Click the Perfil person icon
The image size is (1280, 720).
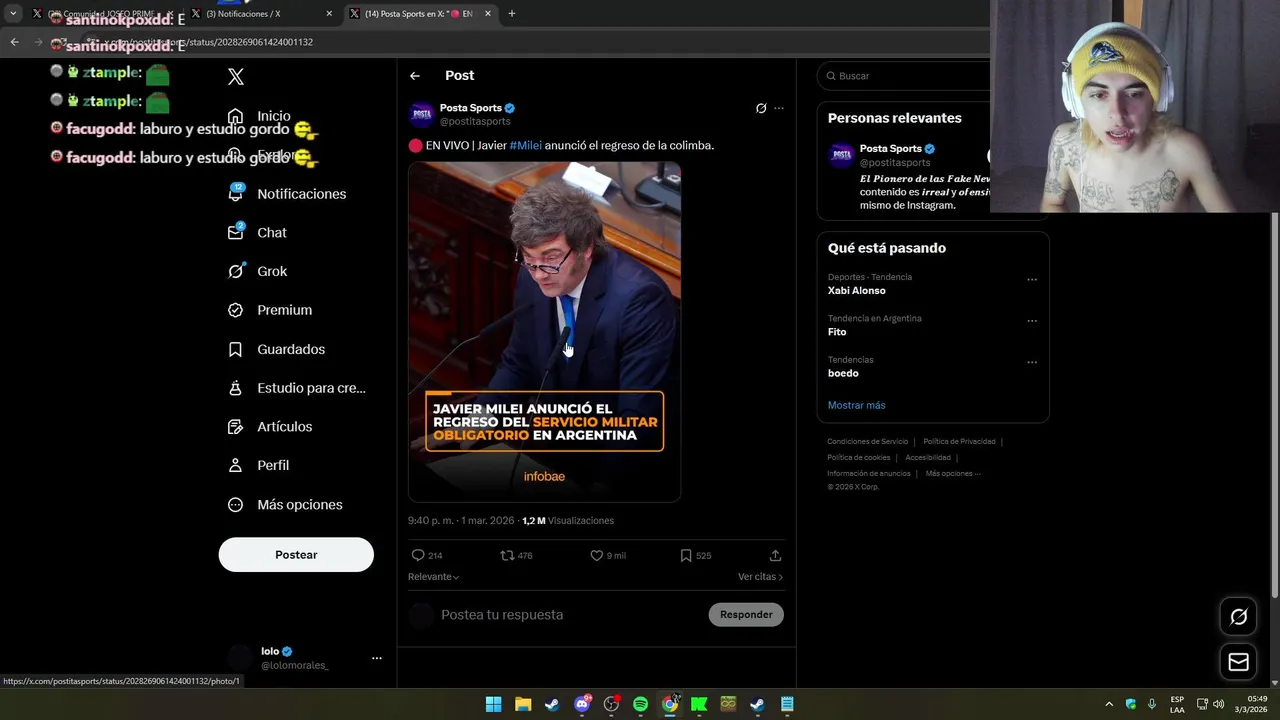235,465
